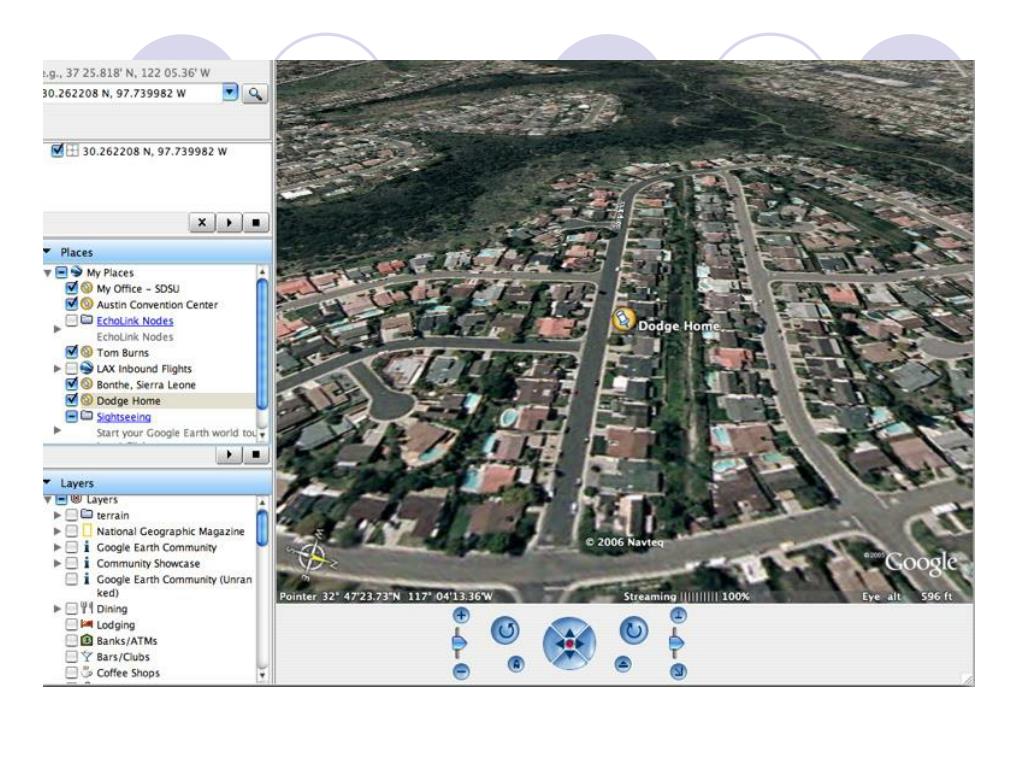Click the LAX Inbound Flights globe icon
This screenshot has height=768, width=1024.
tap(86, 368)
